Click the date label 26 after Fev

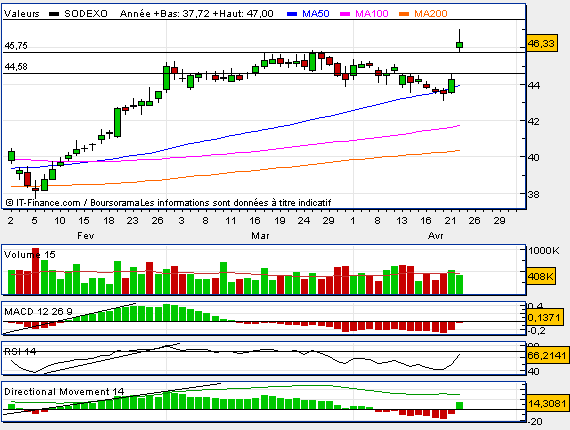(157, 221)
